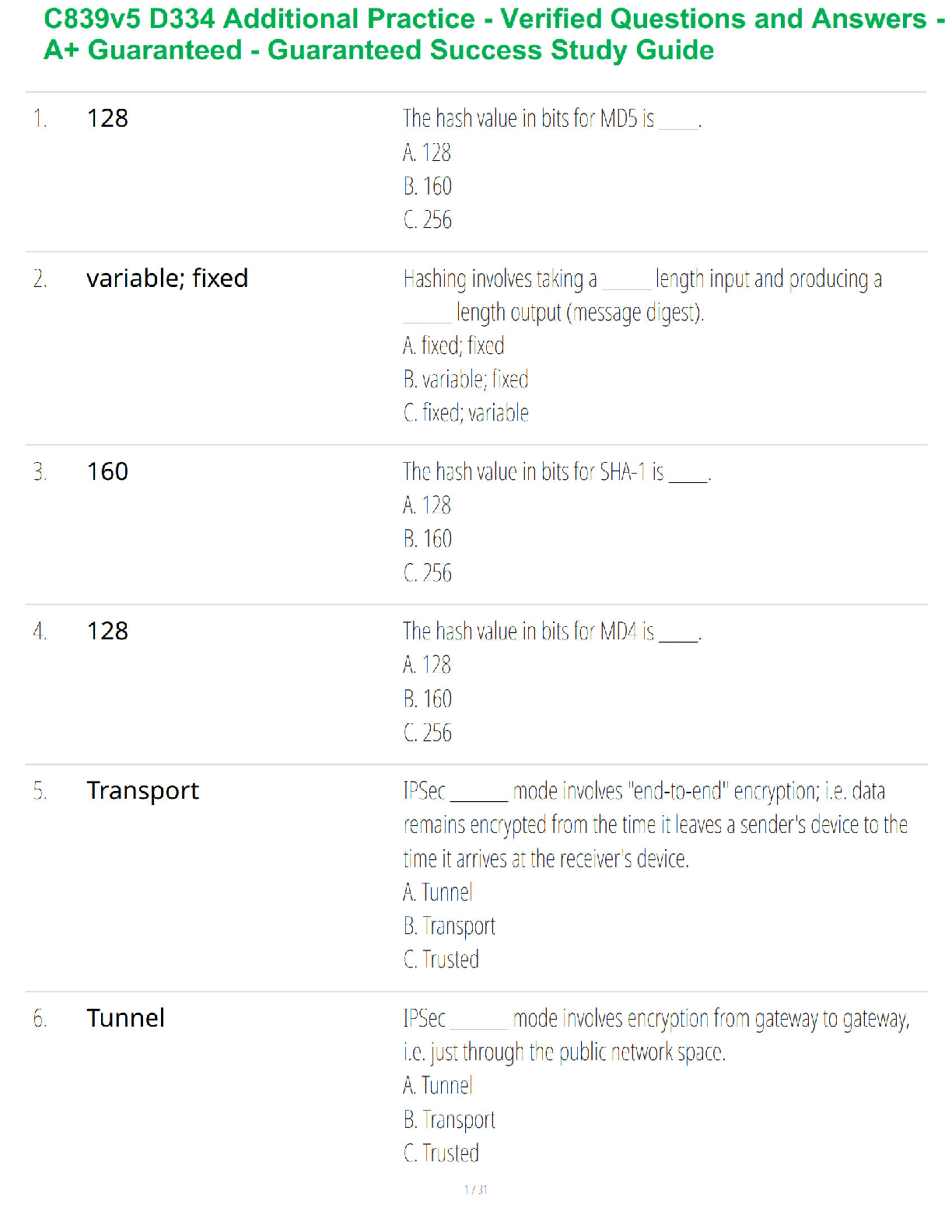Click the green study guide title heading

(x=495, y=34)
